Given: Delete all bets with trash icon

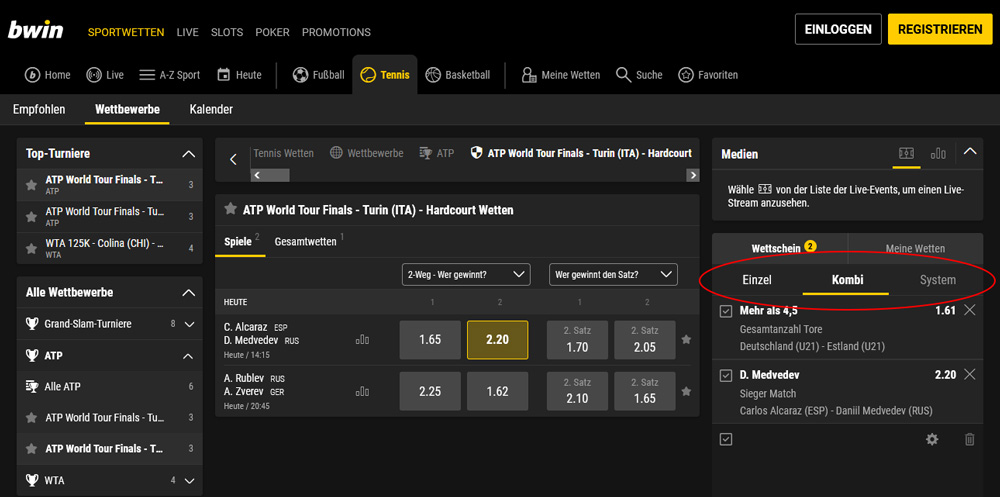Looking at the screenshot, I should click(x=969, y=439).
